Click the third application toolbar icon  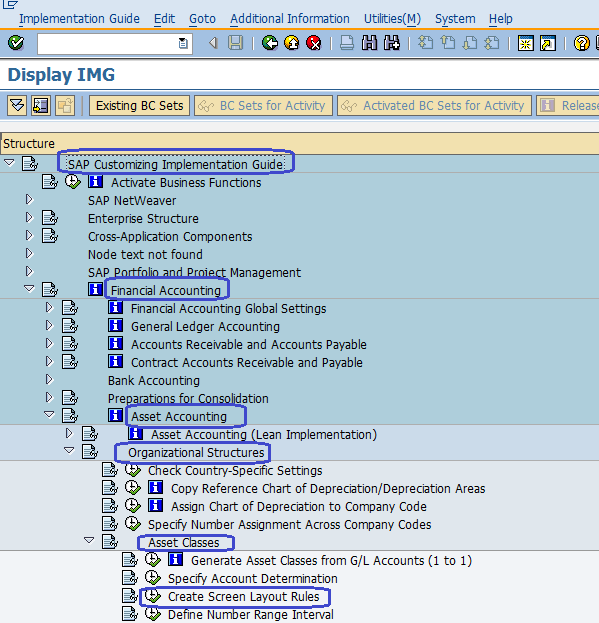[65, 106]
